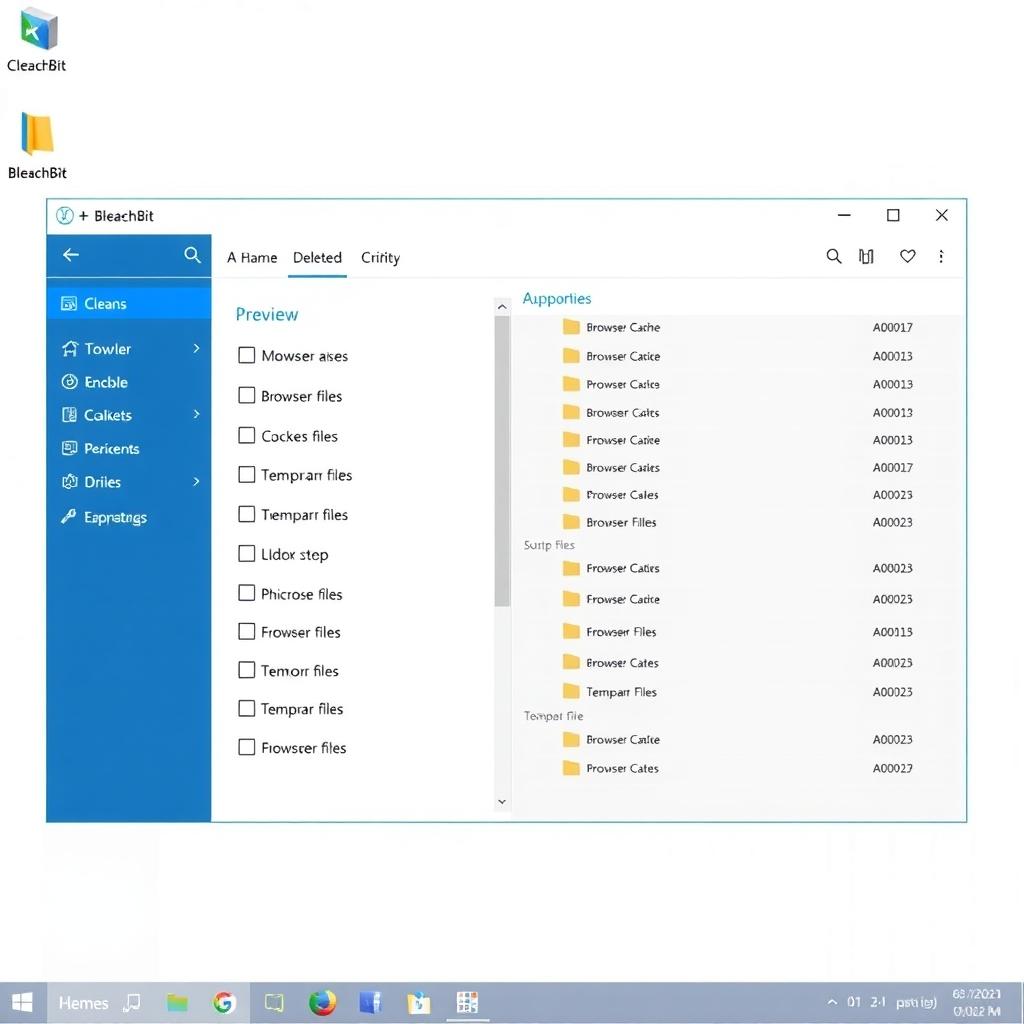The height and width of the screenshot is (1024, 1024).
Task: Click the toolbar search icon at top right
Action: pyautogui.click(x=833, y=256)
